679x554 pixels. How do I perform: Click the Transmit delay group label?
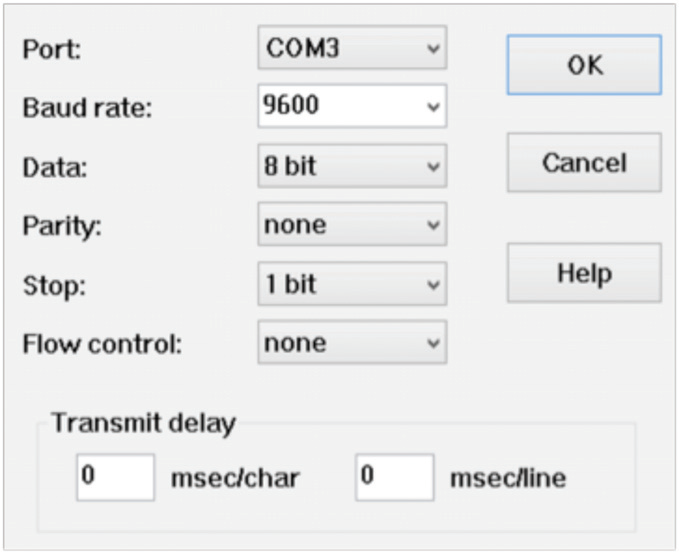[143, 423]
